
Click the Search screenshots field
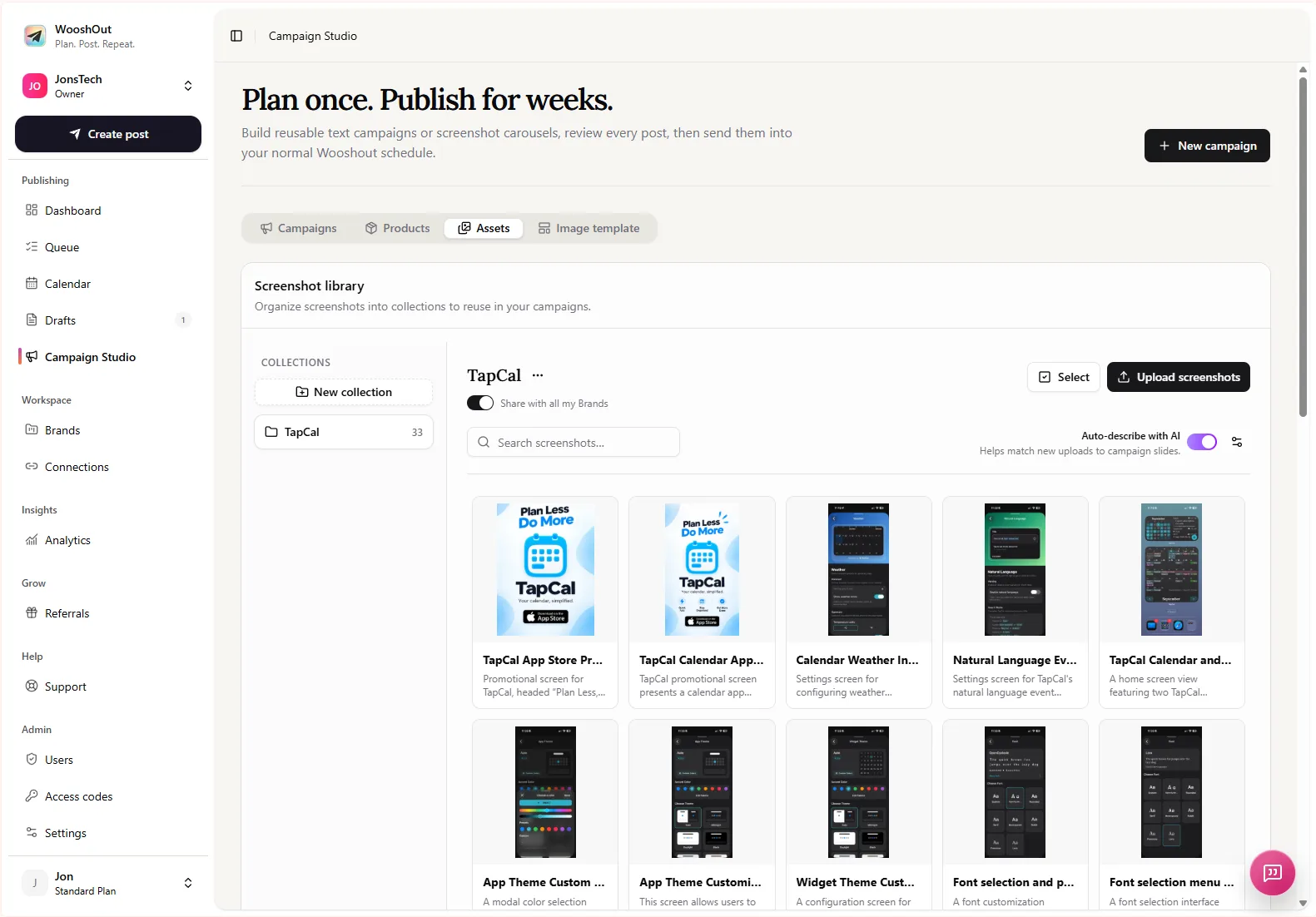(574, 443)
